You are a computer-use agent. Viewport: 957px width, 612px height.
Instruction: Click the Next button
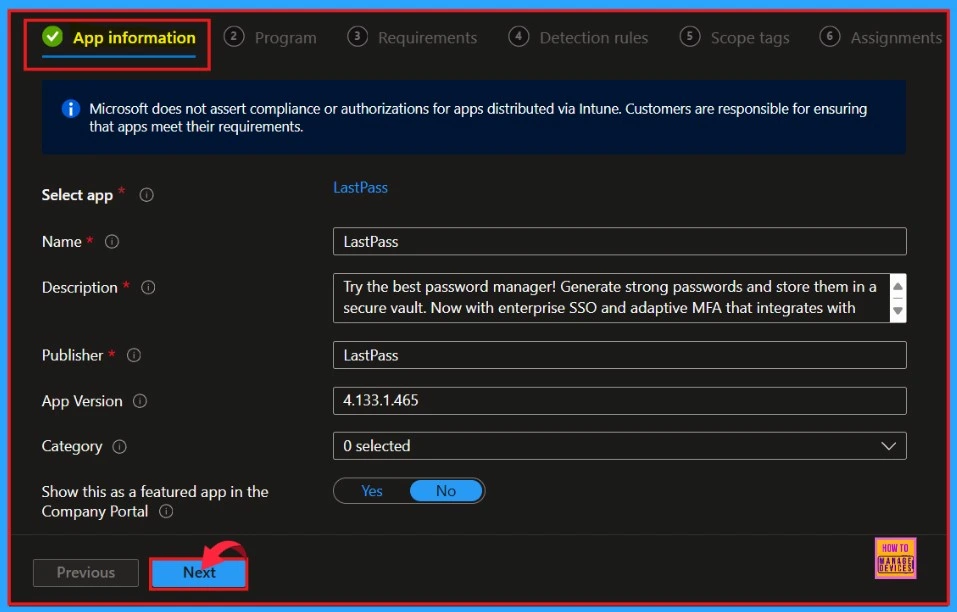tap(199, 573)
